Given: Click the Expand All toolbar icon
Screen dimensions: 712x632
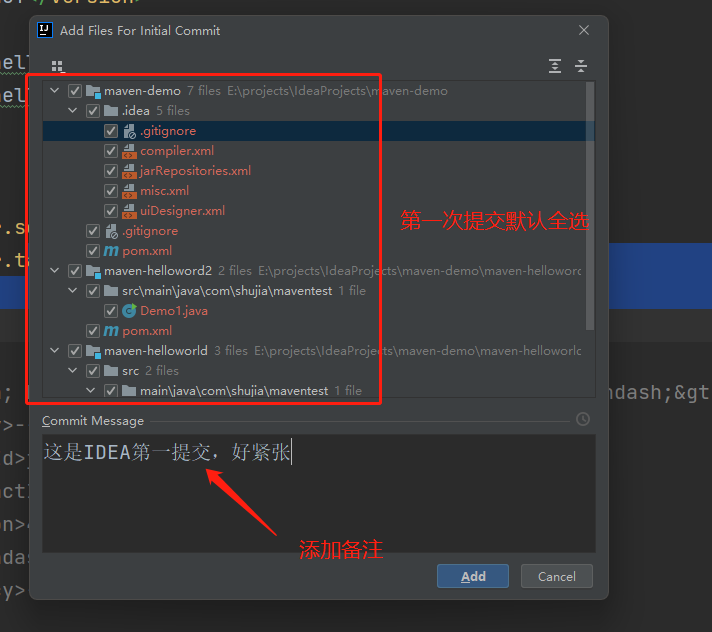Looking at the screenshot, I should coord(554,66).
